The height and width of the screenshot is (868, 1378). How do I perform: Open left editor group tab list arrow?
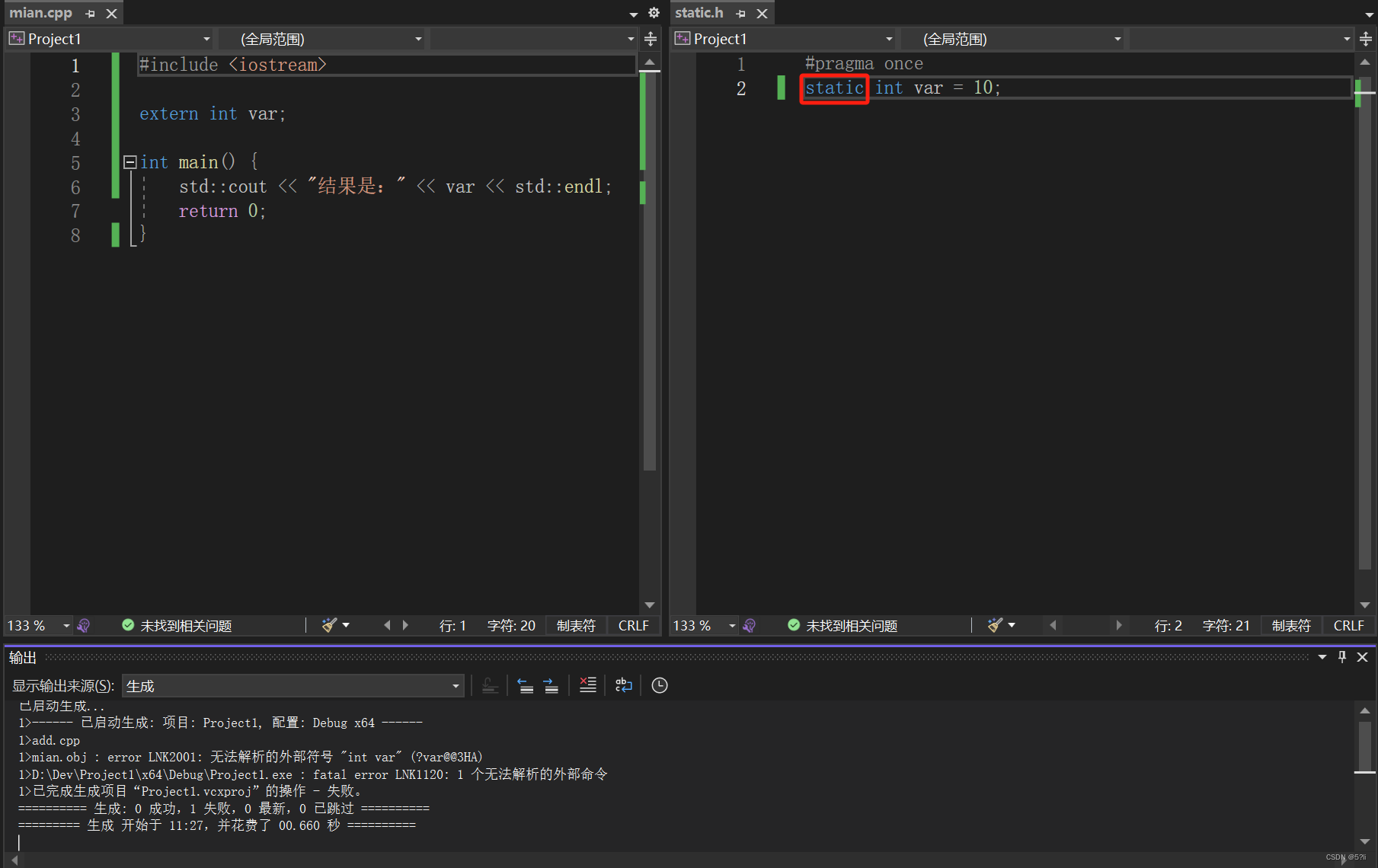pyautogui.click(x=633, y=14)
